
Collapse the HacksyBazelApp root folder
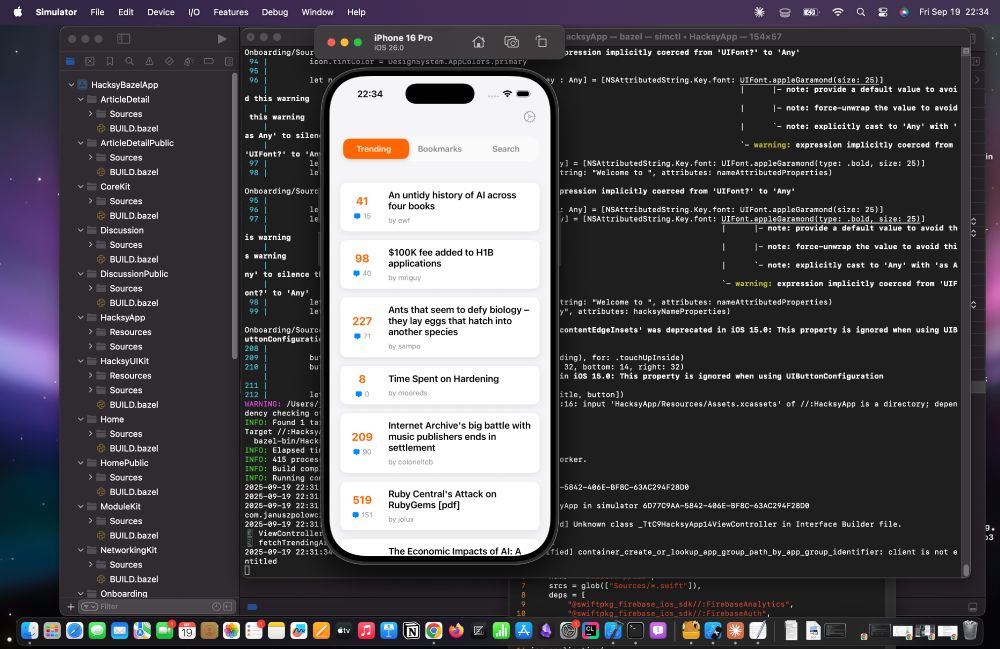(71, 85)
